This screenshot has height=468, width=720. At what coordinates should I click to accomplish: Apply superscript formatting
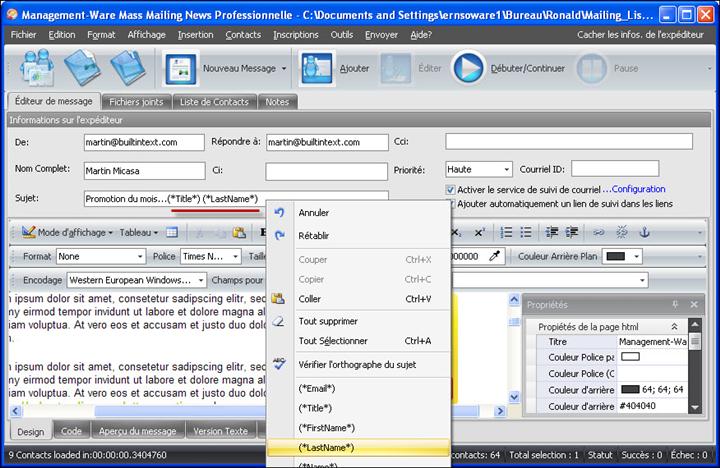(479, 233)
